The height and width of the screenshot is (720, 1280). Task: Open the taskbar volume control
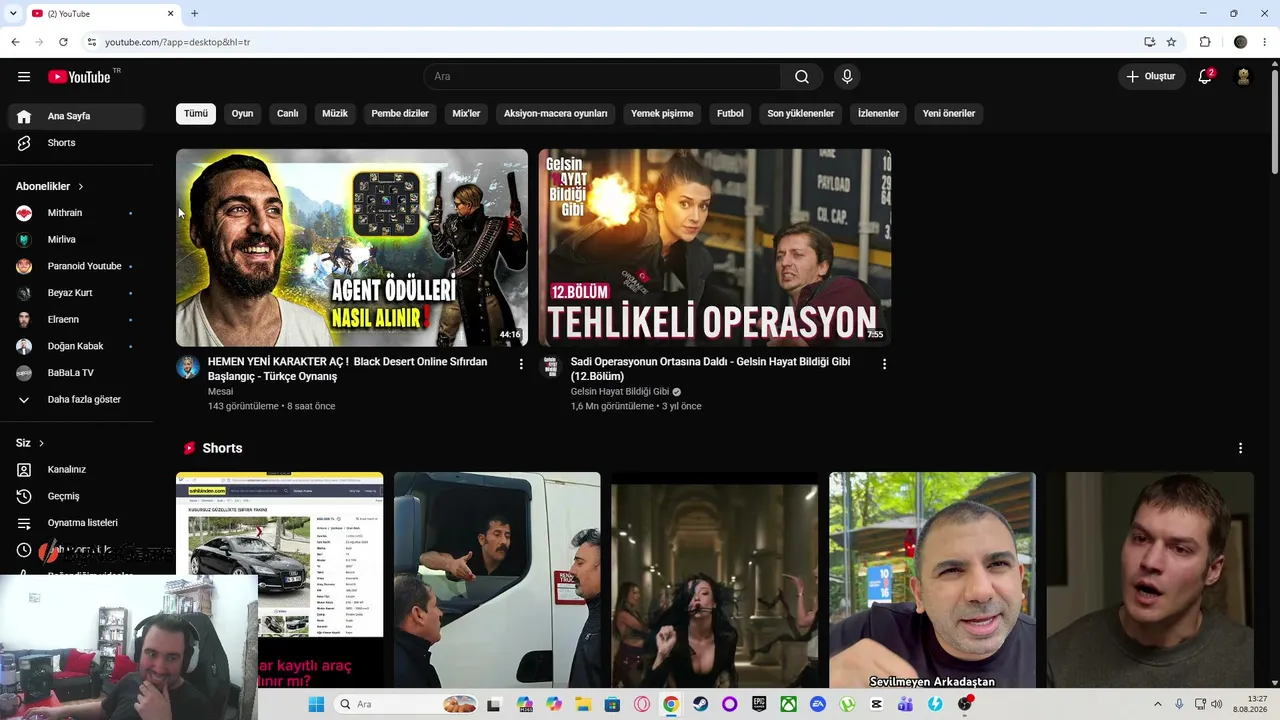coord(1216,704)
